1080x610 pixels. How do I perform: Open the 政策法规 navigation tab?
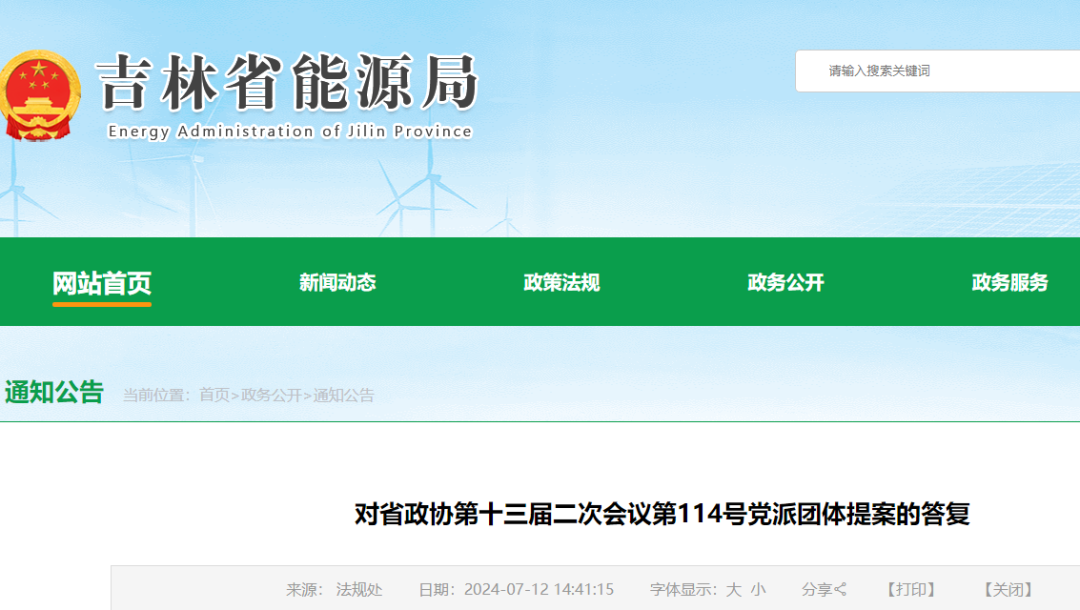pyautogui.click(x=562, y=283)
